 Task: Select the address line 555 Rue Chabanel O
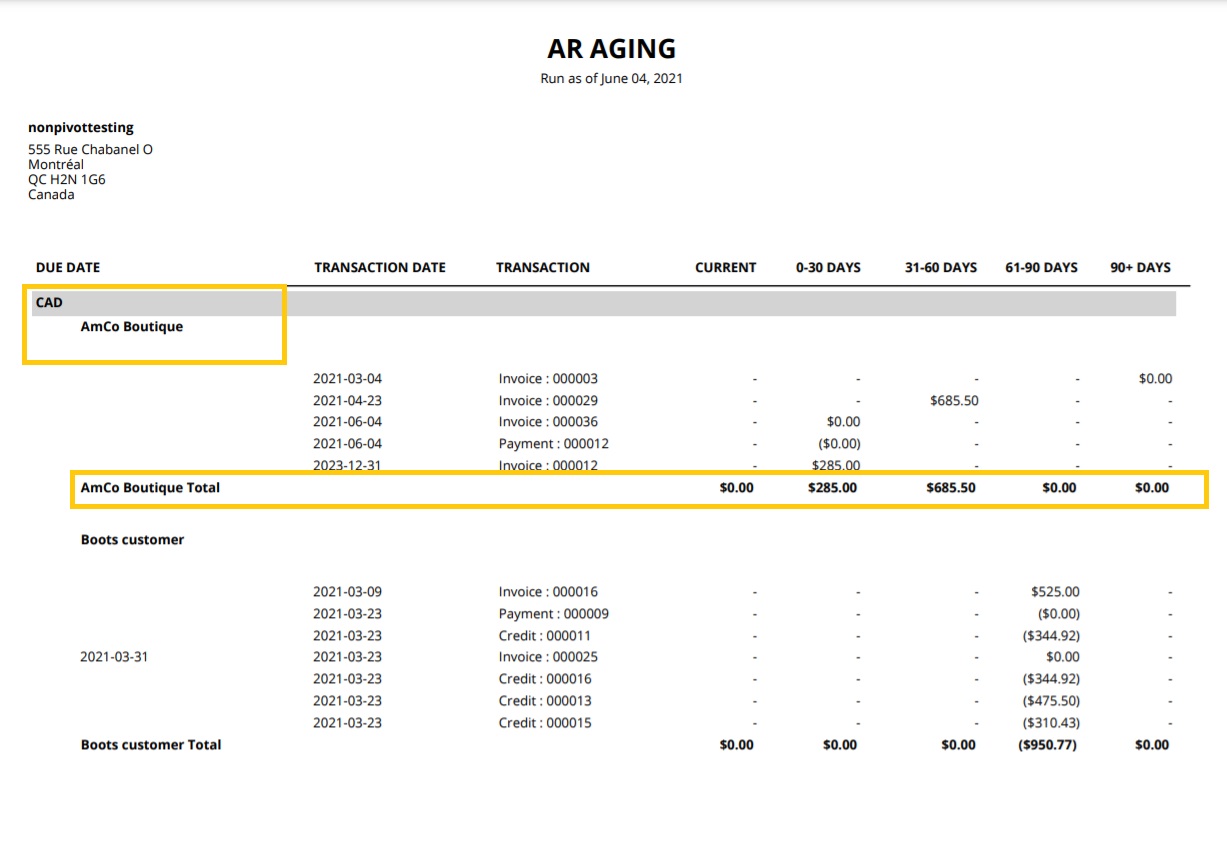[x=91, y=149]
